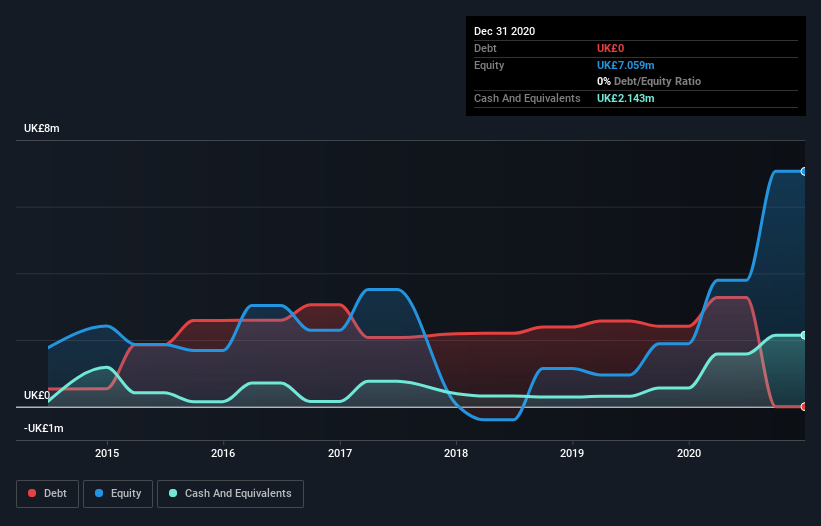821x526 pixels.
Task: Click the UK£7.059m equity value in tooltip
Action: [626, 65]
